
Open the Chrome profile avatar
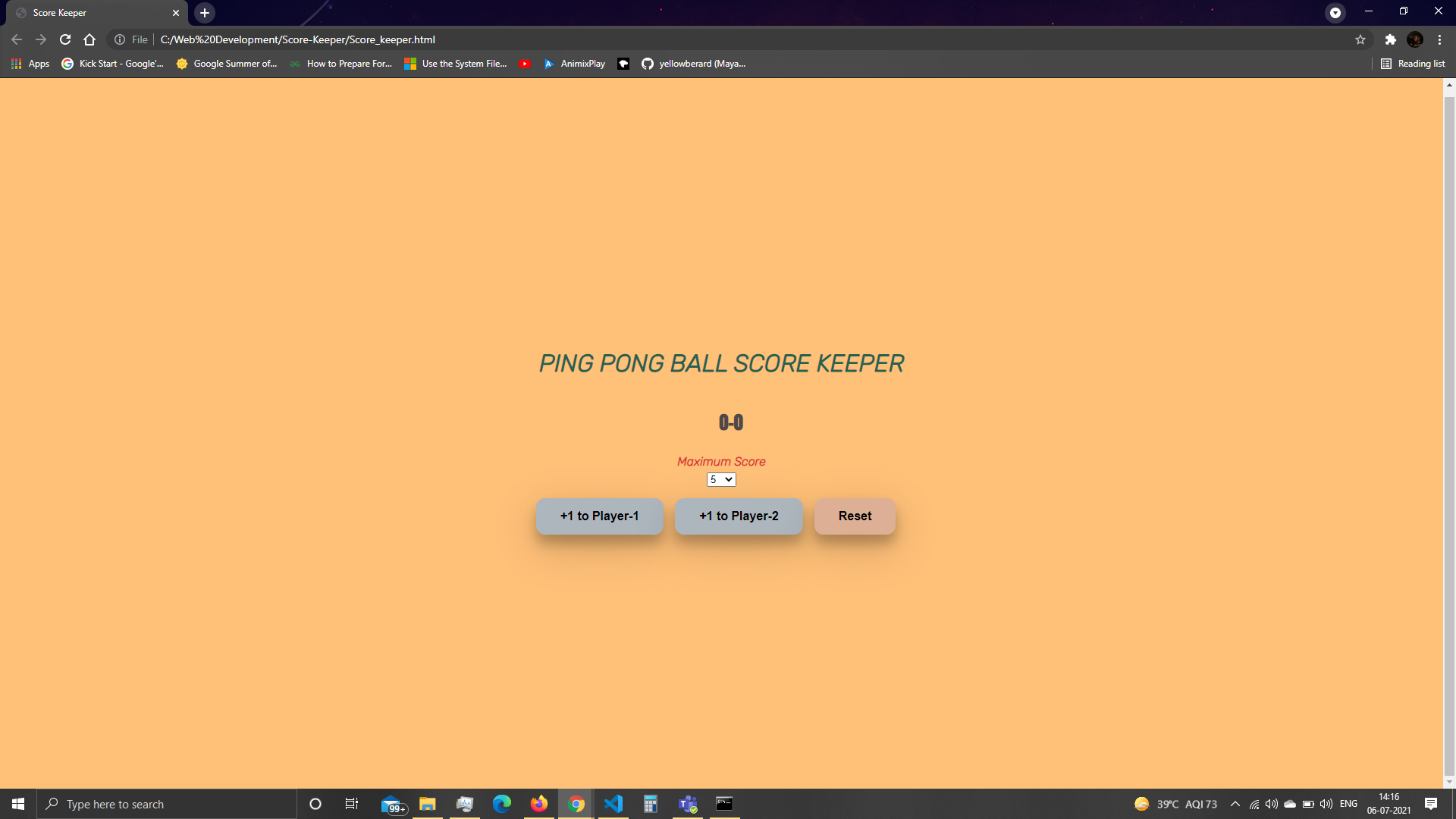[x=1415, y=39]
